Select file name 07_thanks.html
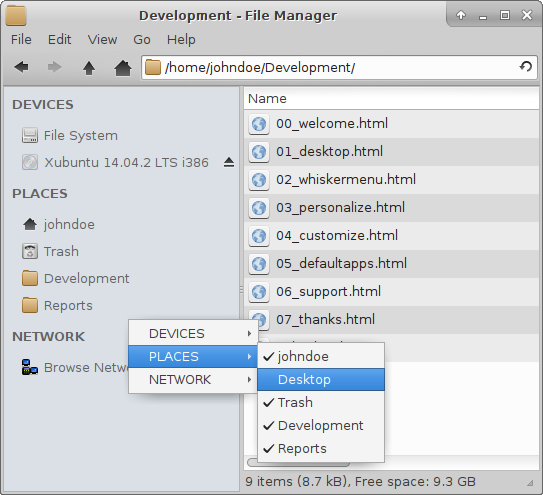Image resolution: width=543 pixels, height=495 pixels. 326,319
